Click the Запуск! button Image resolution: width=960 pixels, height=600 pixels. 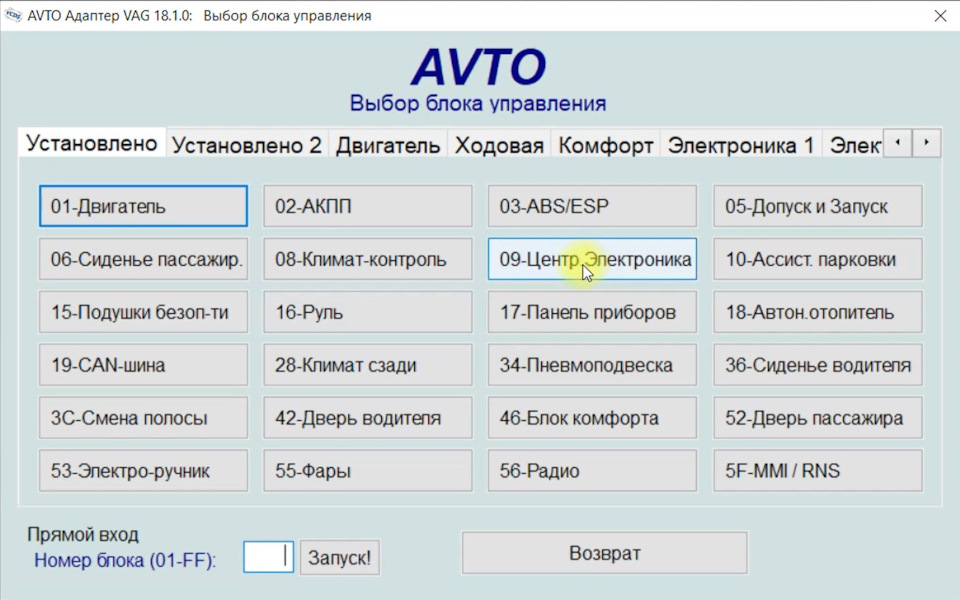tap(339, 557)
